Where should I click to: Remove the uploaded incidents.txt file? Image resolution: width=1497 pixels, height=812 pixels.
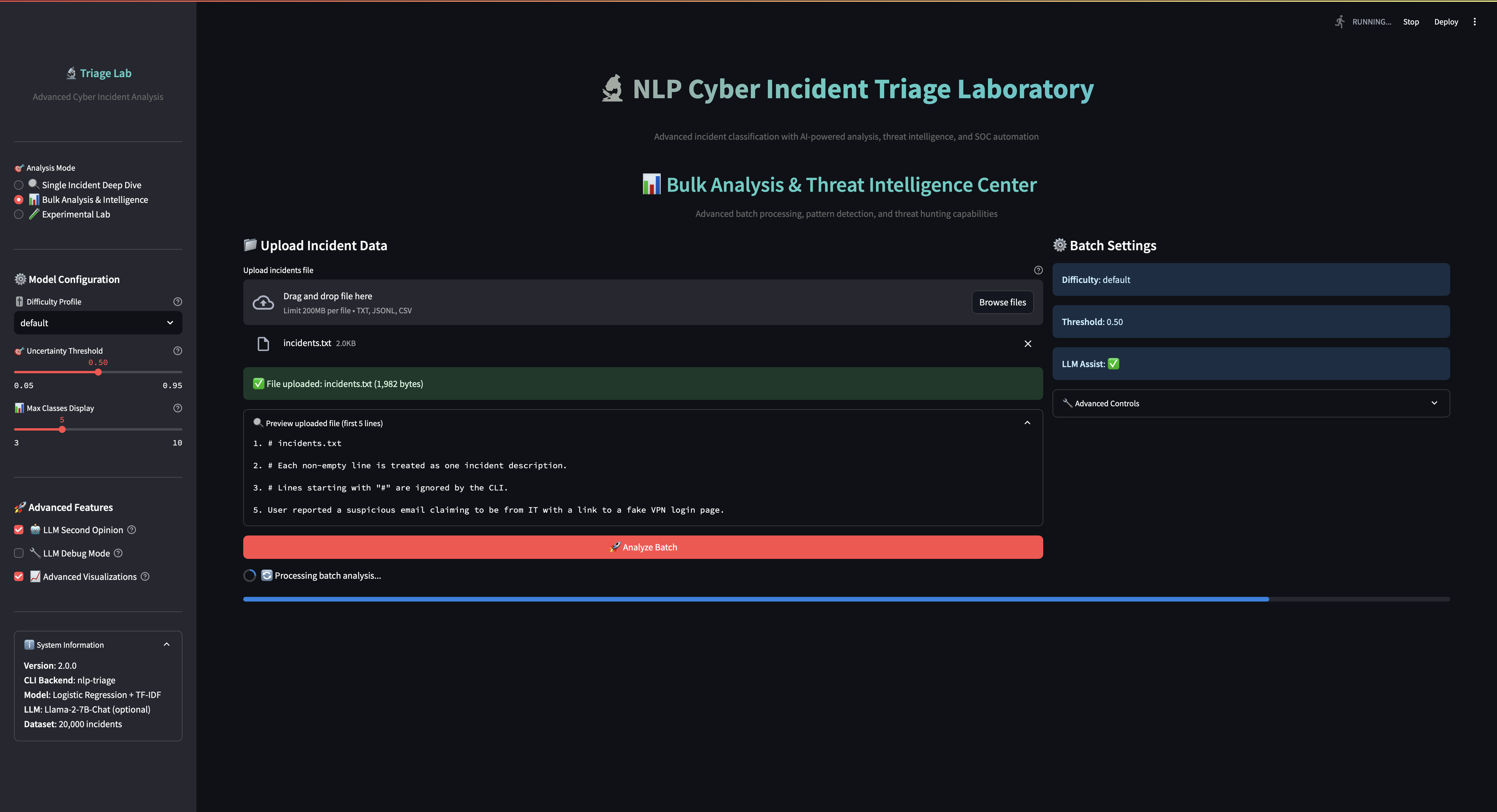[x=1027, y=343]
